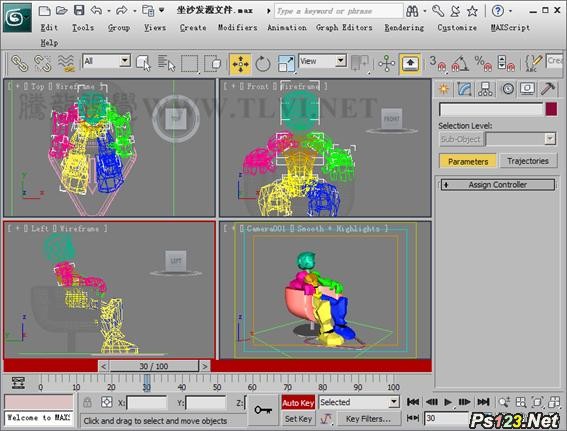Screen dimensions: 567x431
Task: Open the Tools menu
Action: pos(83,27)
